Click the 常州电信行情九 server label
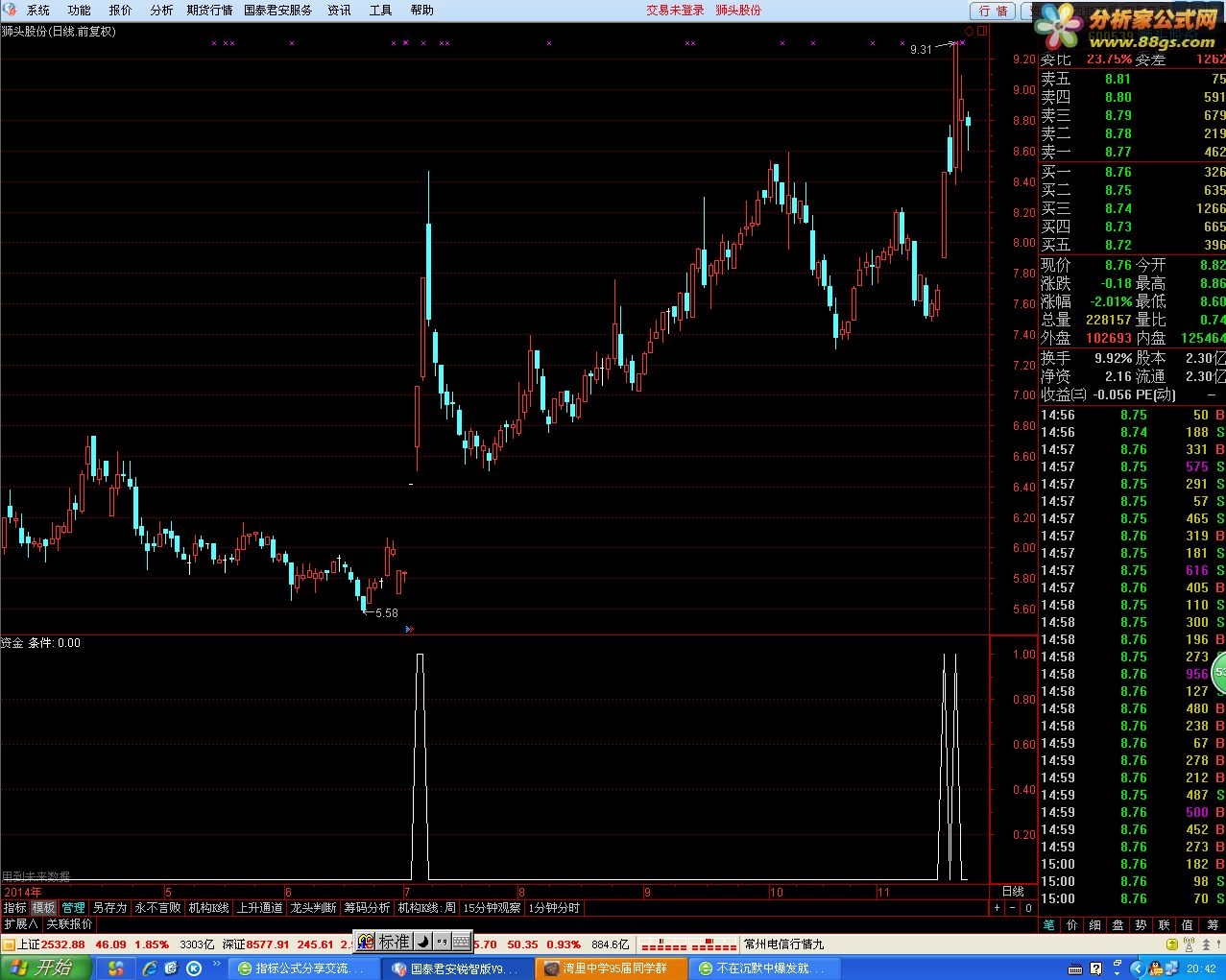This screenshot has width=1226, height=980. [783, 944]
